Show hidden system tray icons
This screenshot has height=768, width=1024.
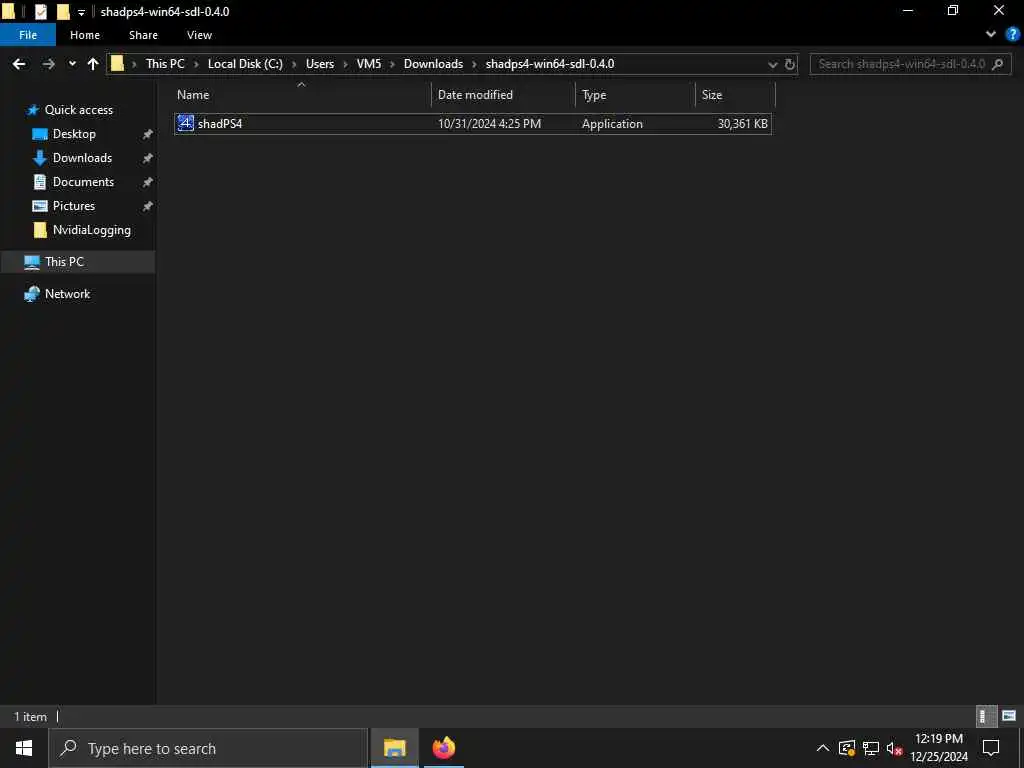coord(823,748)
